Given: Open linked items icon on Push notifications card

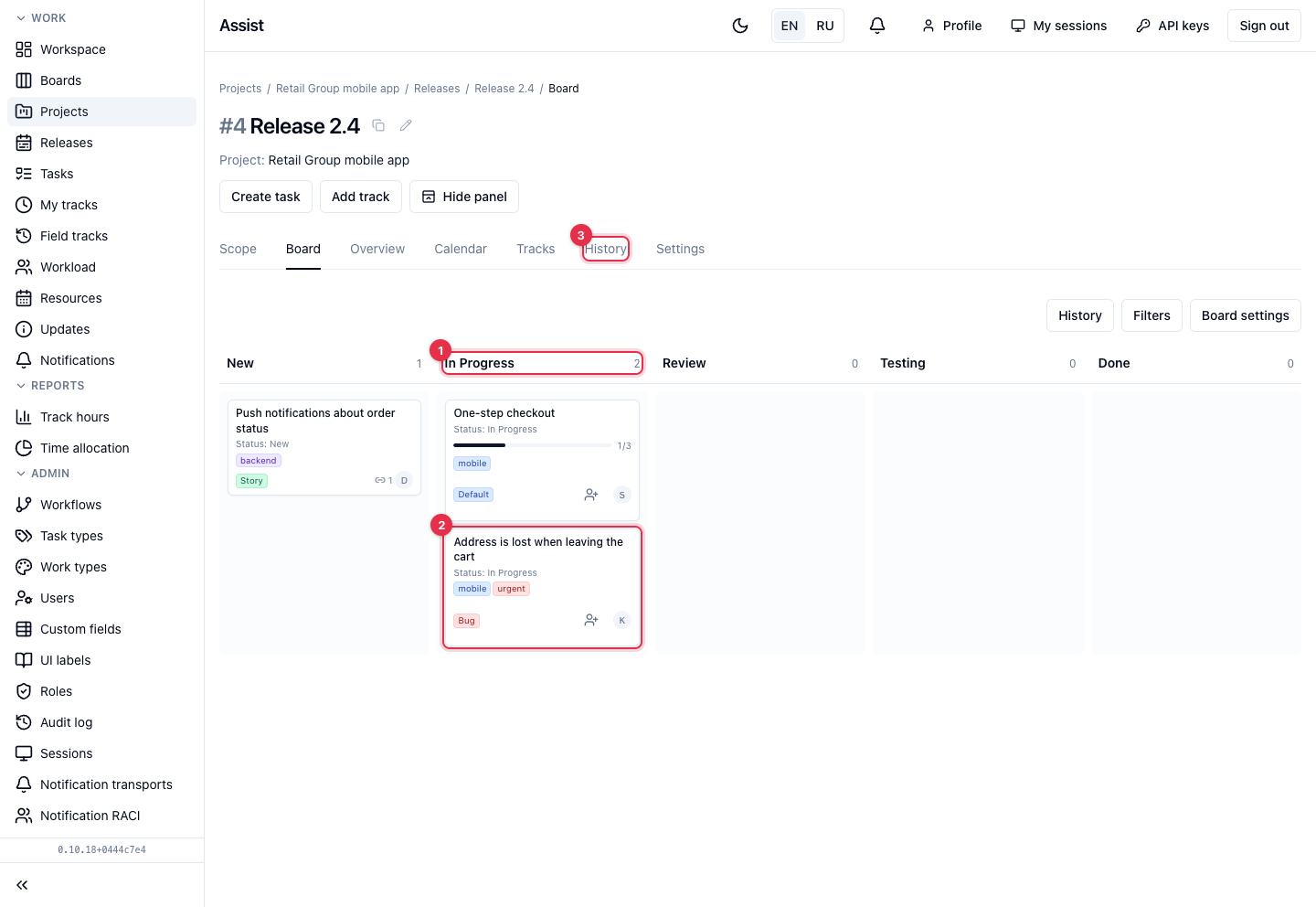Looking at the screenshot, I should coord(384,480).
